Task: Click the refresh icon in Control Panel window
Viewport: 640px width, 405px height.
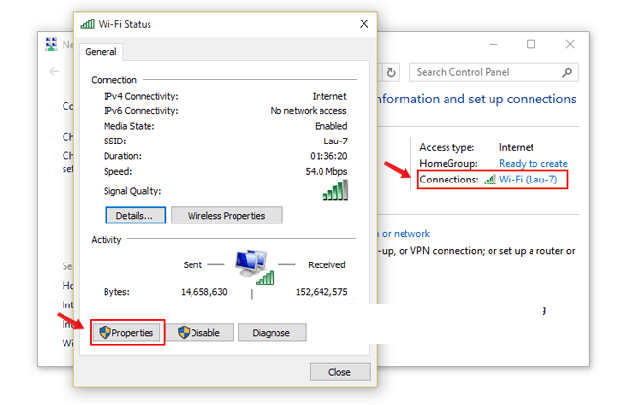Action: [x=391, y=73]
